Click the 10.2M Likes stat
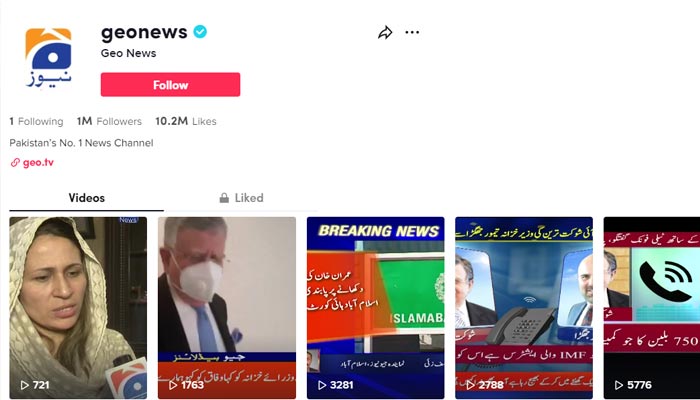This screenshot has height=400, width=700. point(186,121)
